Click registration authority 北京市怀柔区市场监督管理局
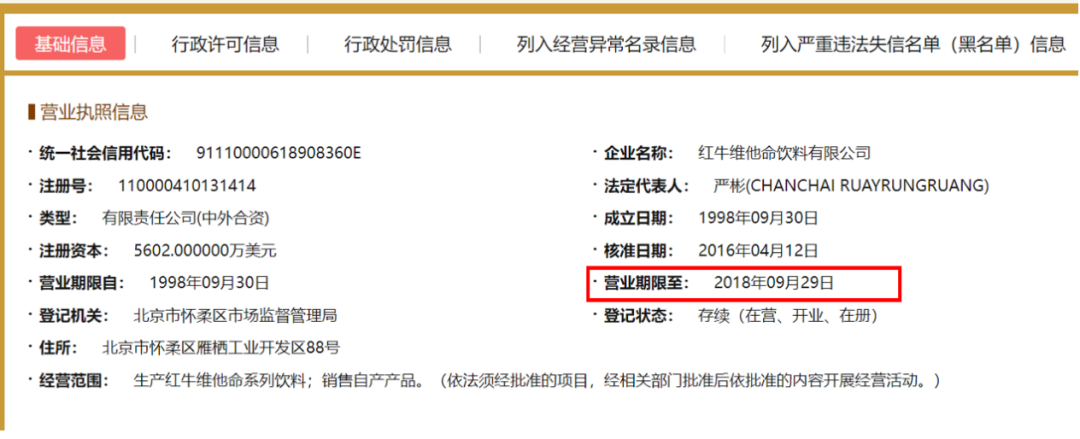Image resolution: width=1080 pixels, height=439 pixels. [x=234, y=316]
